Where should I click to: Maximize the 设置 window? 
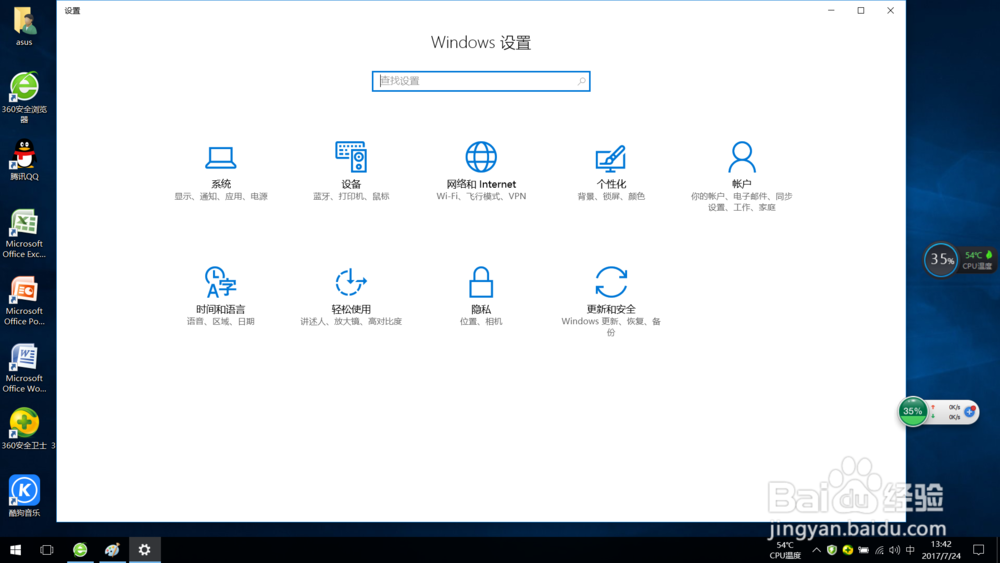[x=861, y=10]
